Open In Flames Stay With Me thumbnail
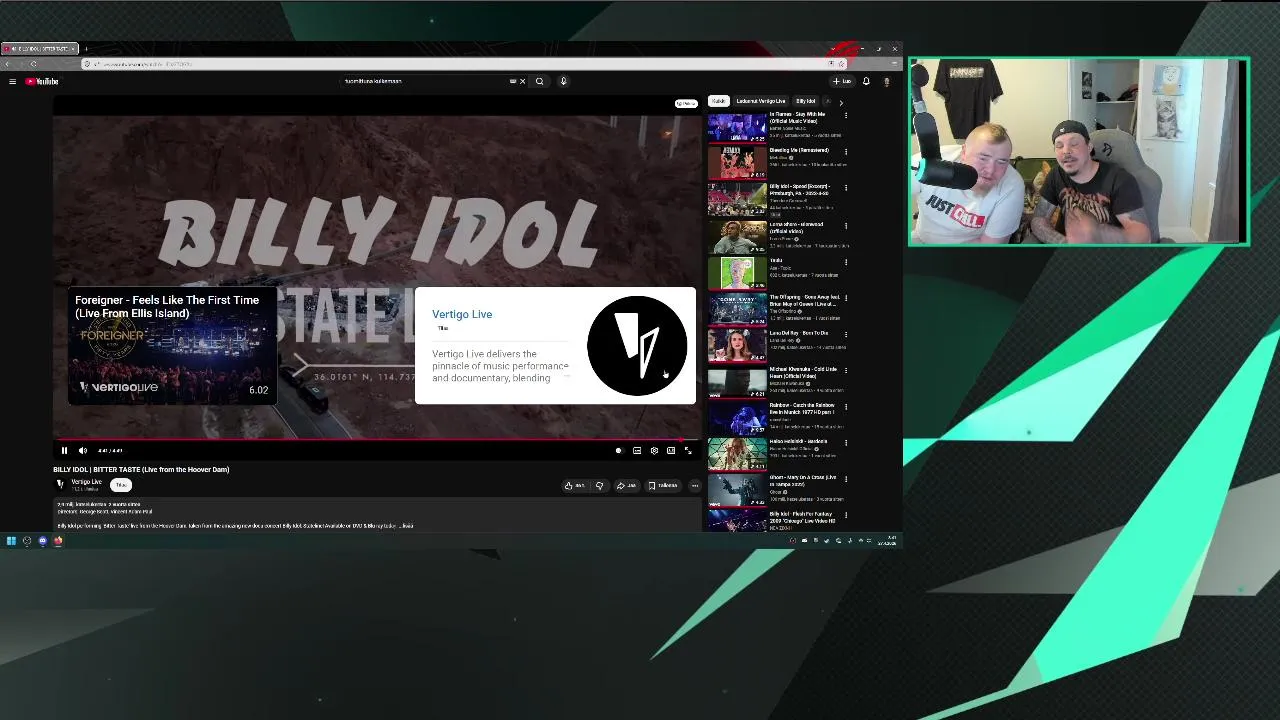1280x720 pixels. pos(737,127)
